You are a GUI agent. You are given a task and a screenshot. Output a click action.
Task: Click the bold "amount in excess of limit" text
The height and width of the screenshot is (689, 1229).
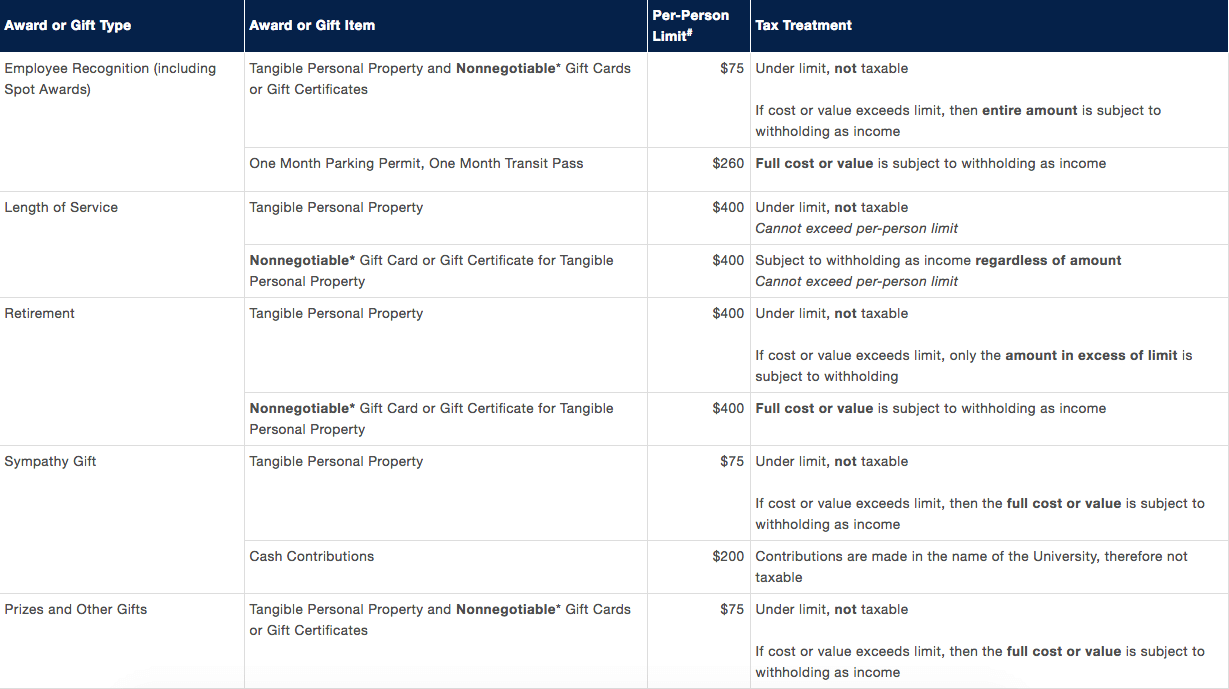(x=1091, y=356)
